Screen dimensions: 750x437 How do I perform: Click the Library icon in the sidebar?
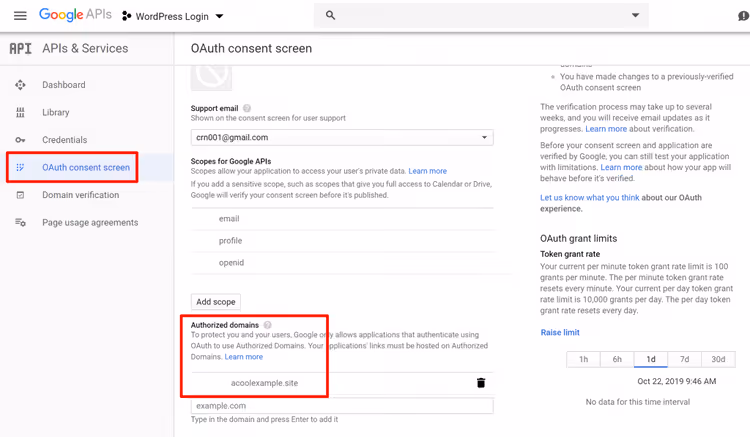[x=20, y=112]
